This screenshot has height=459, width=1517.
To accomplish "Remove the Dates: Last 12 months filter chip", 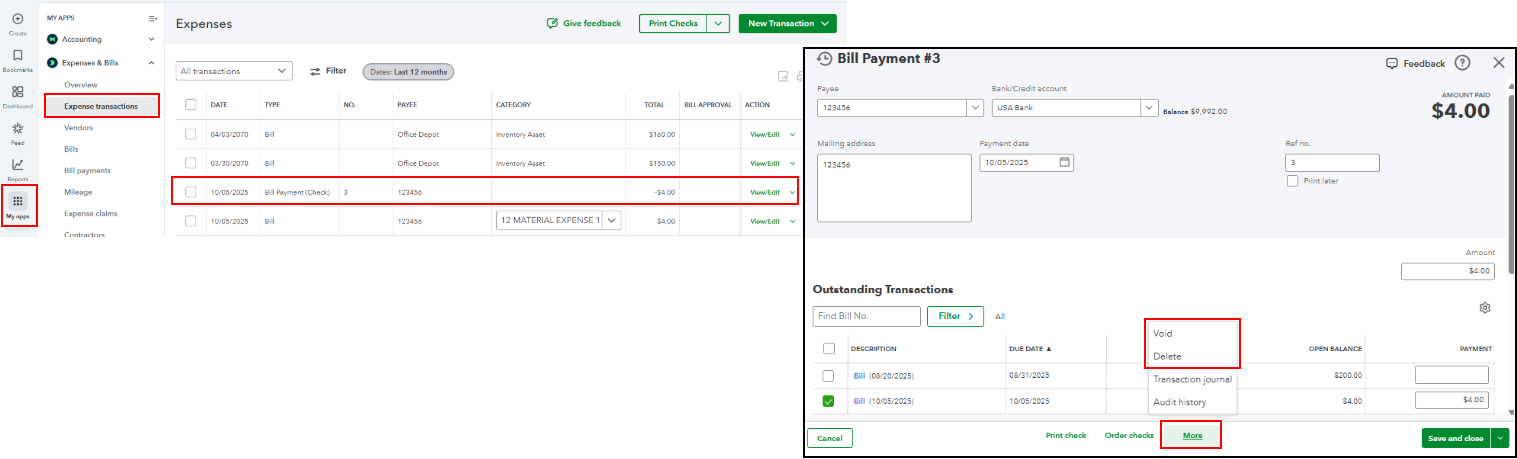I will click(x=408, y=71).
